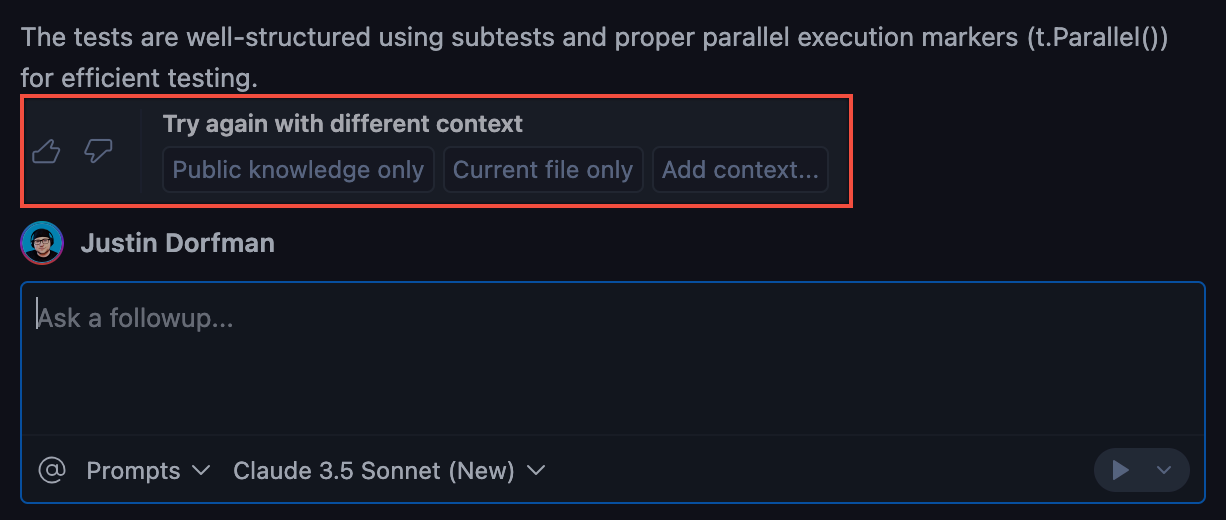Give the response a thumbs up
Viewport: 1226px width, 520px height.
(x=47, y=152)
